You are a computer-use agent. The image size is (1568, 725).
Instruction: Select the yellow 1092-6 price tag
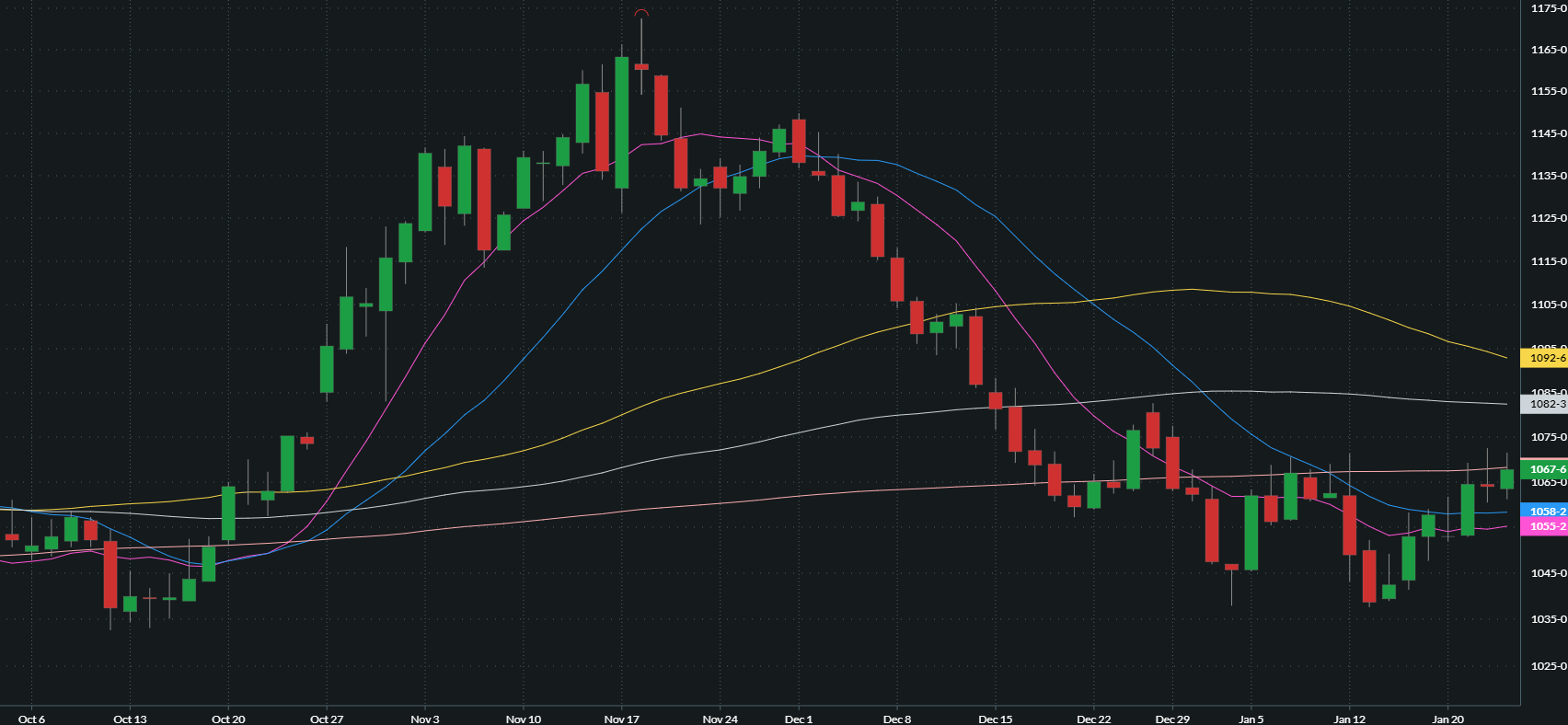pos(1545,358)
